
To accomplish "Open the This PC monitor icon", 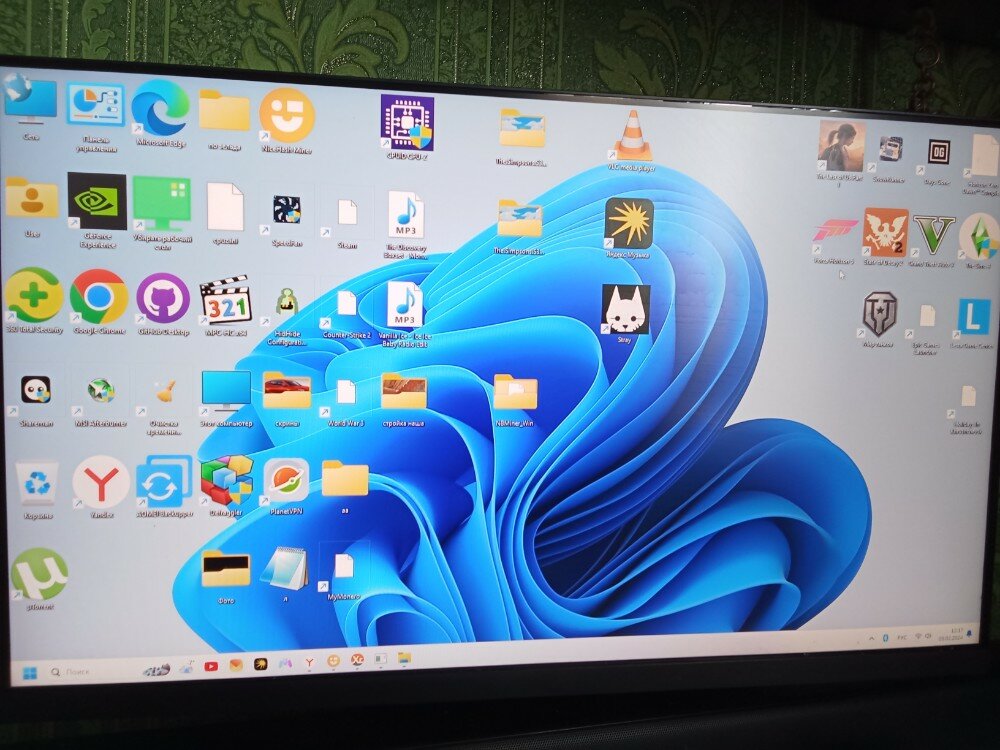I will pos(226,397).
